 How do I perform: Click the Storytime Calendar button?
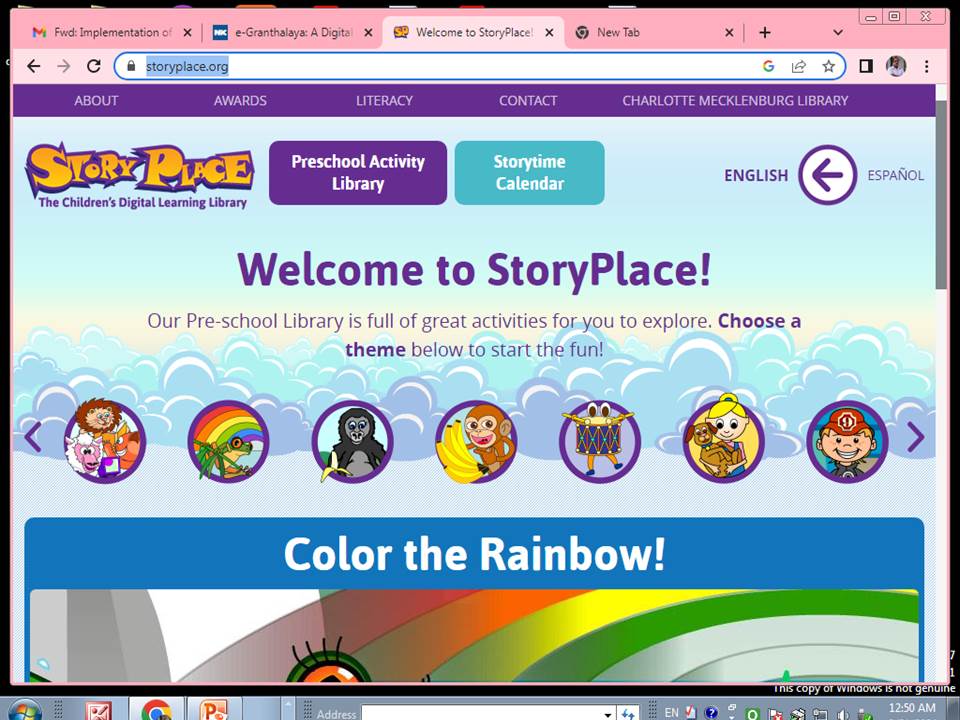point(529,173)
